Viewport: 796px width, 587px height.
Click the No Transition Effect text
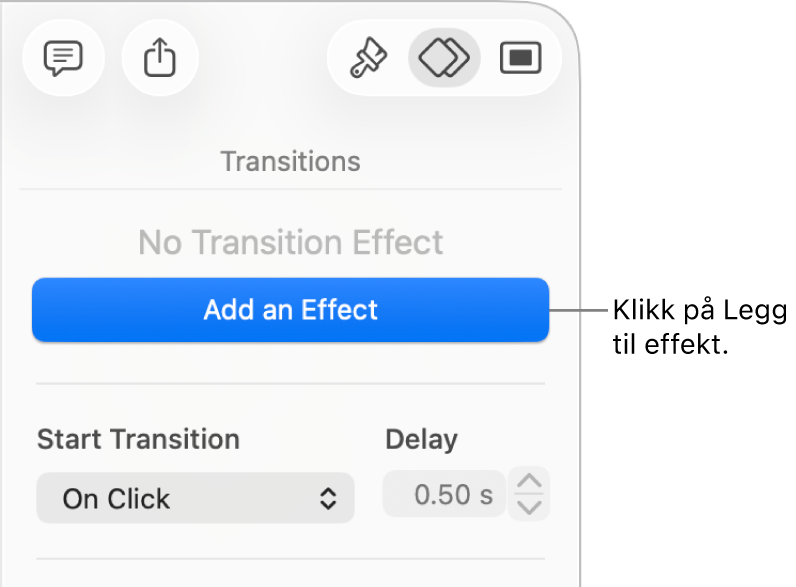290,242
